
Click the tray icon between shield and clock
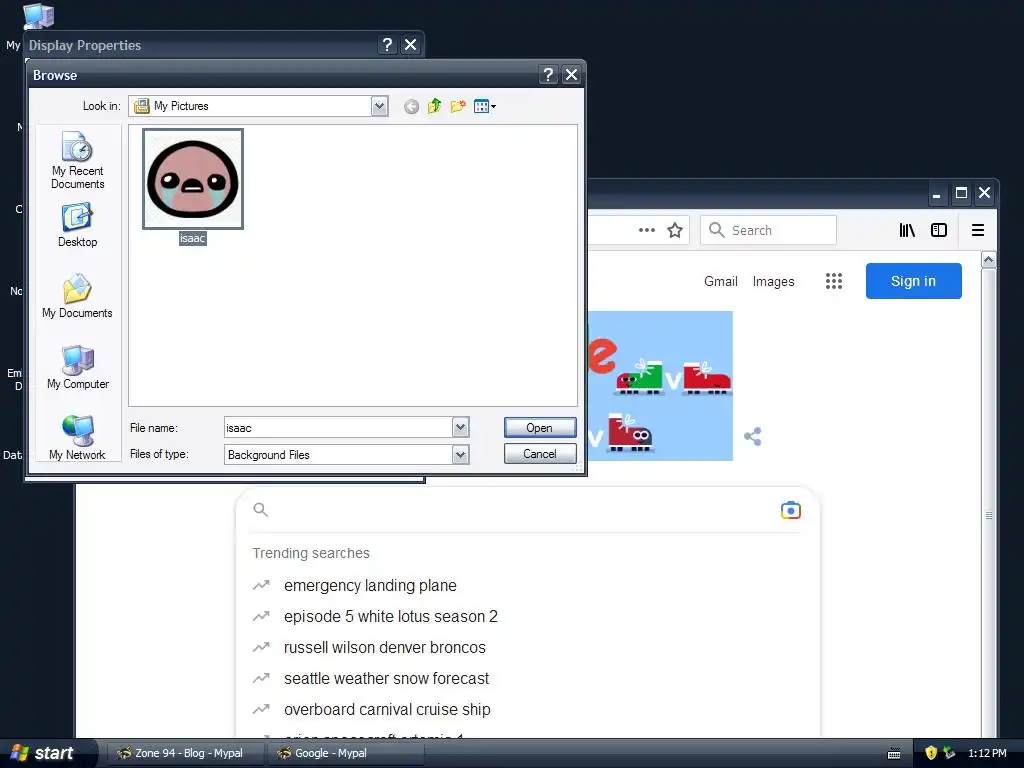click(x=949, y=753)
